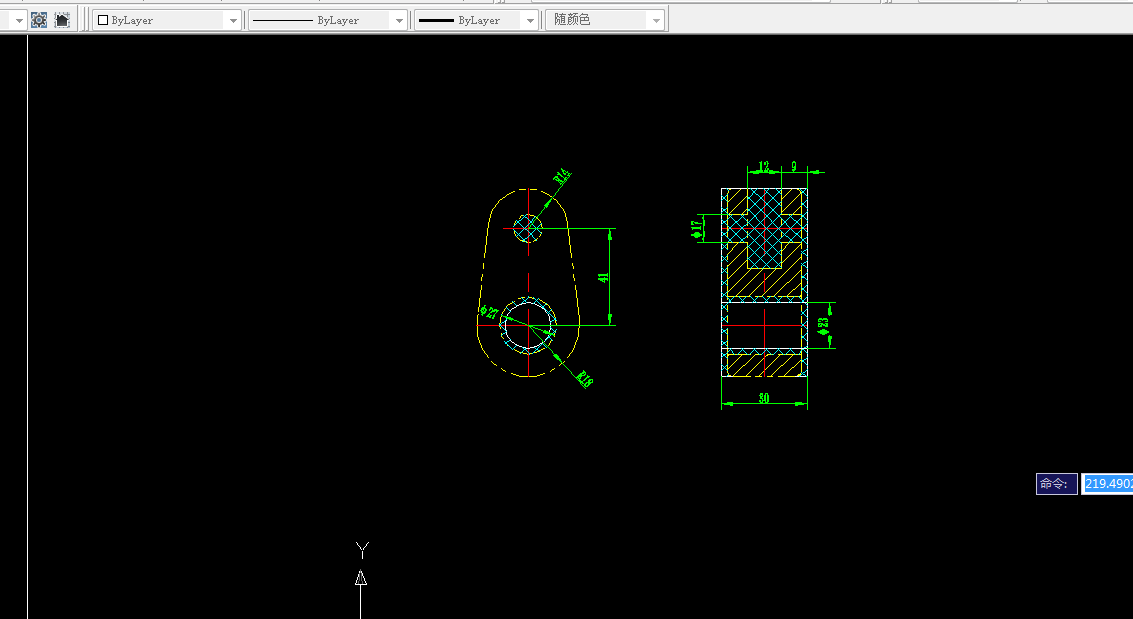This screenshot has width=1133, height=619.
Task: Select the 12 dimension text on section view
Action: [764, 167]
